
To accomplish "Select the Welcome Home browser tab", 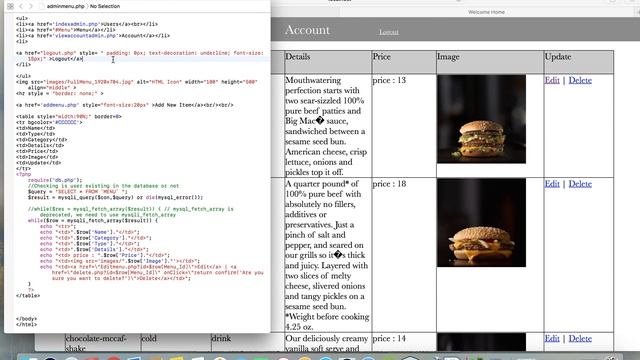I will click(x=486, y=12).
